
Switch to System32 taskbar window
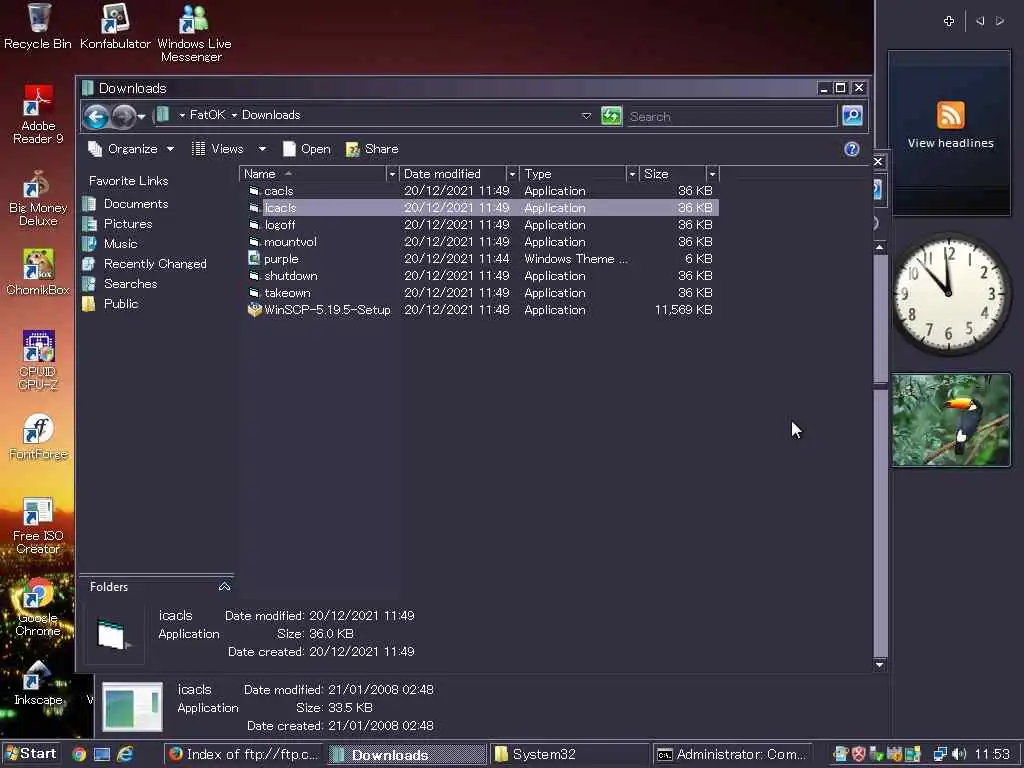pyautogui.click(x=569, y=754)
